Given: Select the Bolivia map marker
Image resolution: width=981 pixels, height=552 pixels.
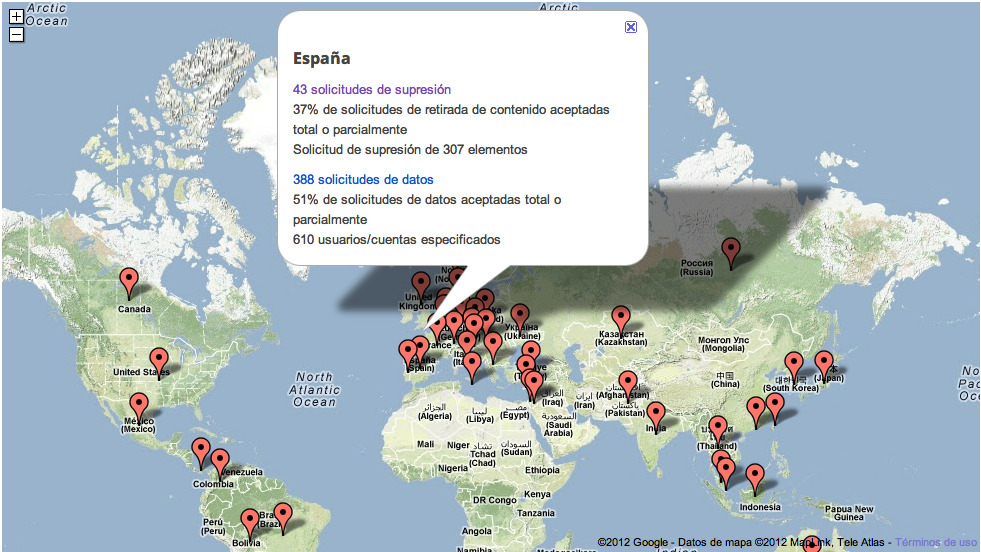Looking at the screenshot, I should 250,524.
